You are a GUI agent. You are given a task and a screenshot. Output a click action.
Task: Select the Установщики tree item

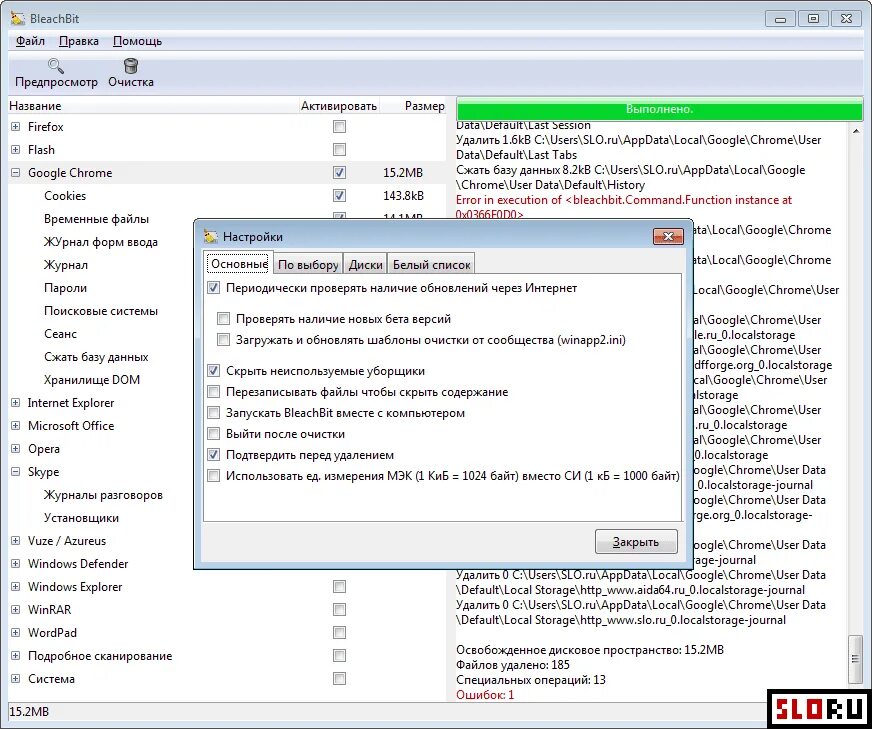pyautogui.click(x=81, y=518)
